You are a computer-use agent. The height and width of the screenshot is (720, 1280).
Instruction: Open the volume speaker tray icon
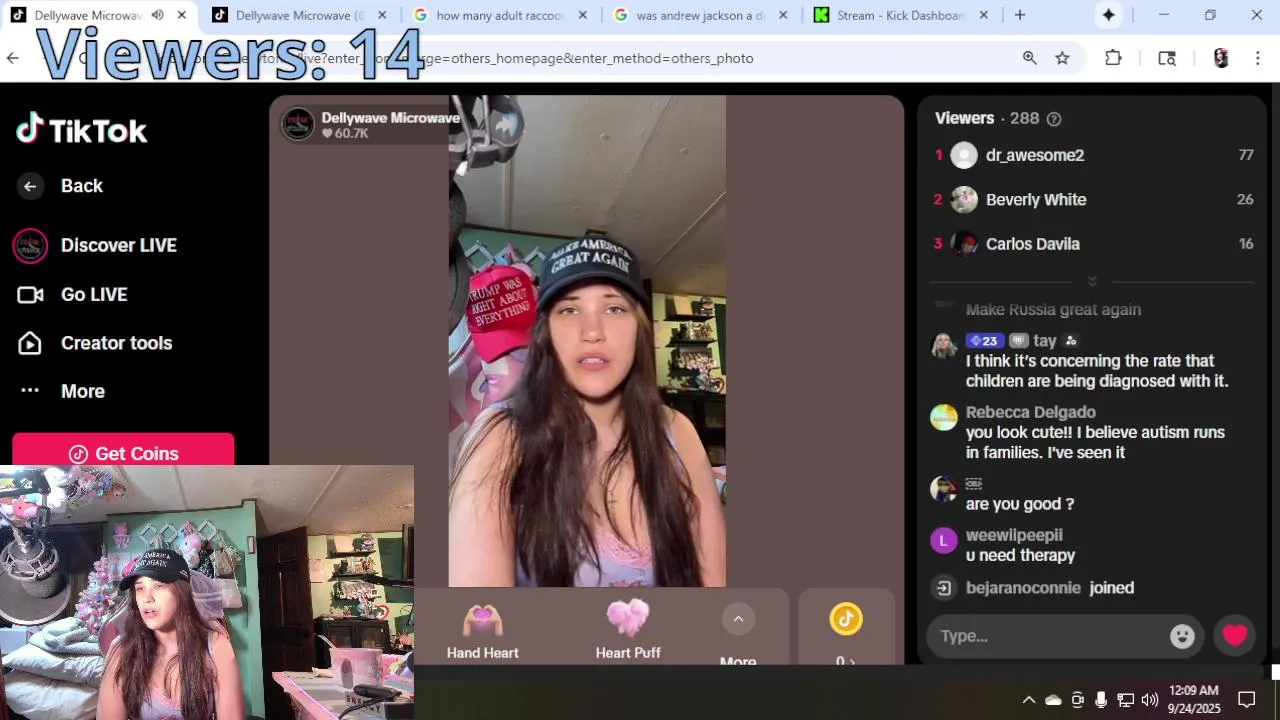[1149, 700]
